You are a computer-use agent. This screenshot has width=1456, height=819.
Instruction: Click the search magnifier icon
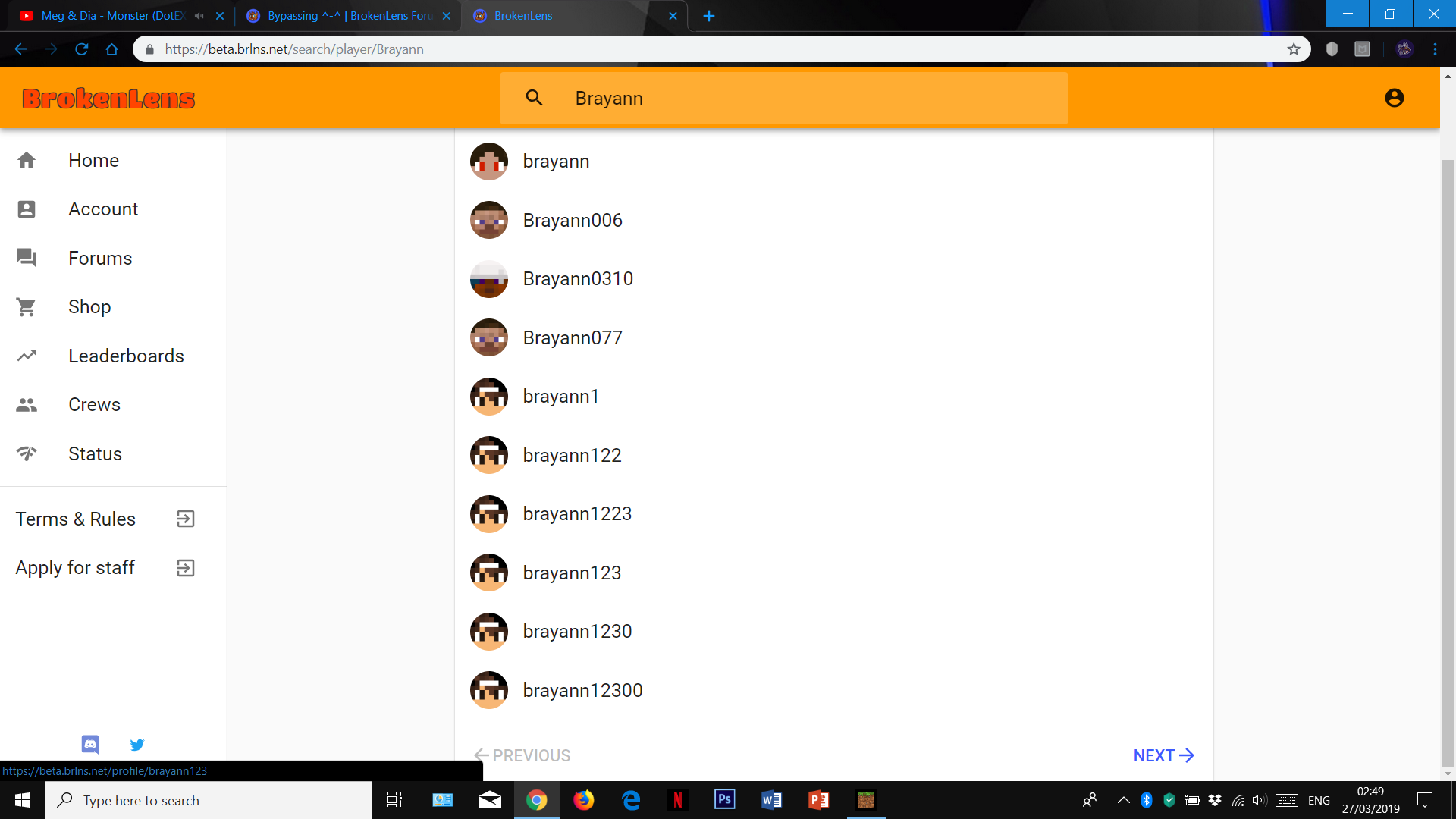pos(534,98)
